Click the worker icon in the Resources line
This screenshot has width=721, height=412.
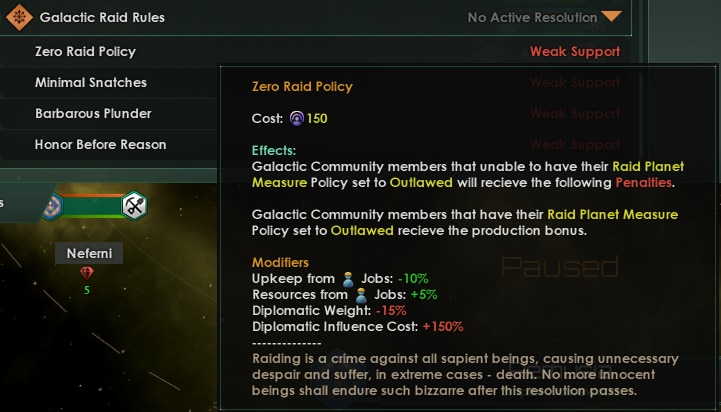tap(360, 295)
